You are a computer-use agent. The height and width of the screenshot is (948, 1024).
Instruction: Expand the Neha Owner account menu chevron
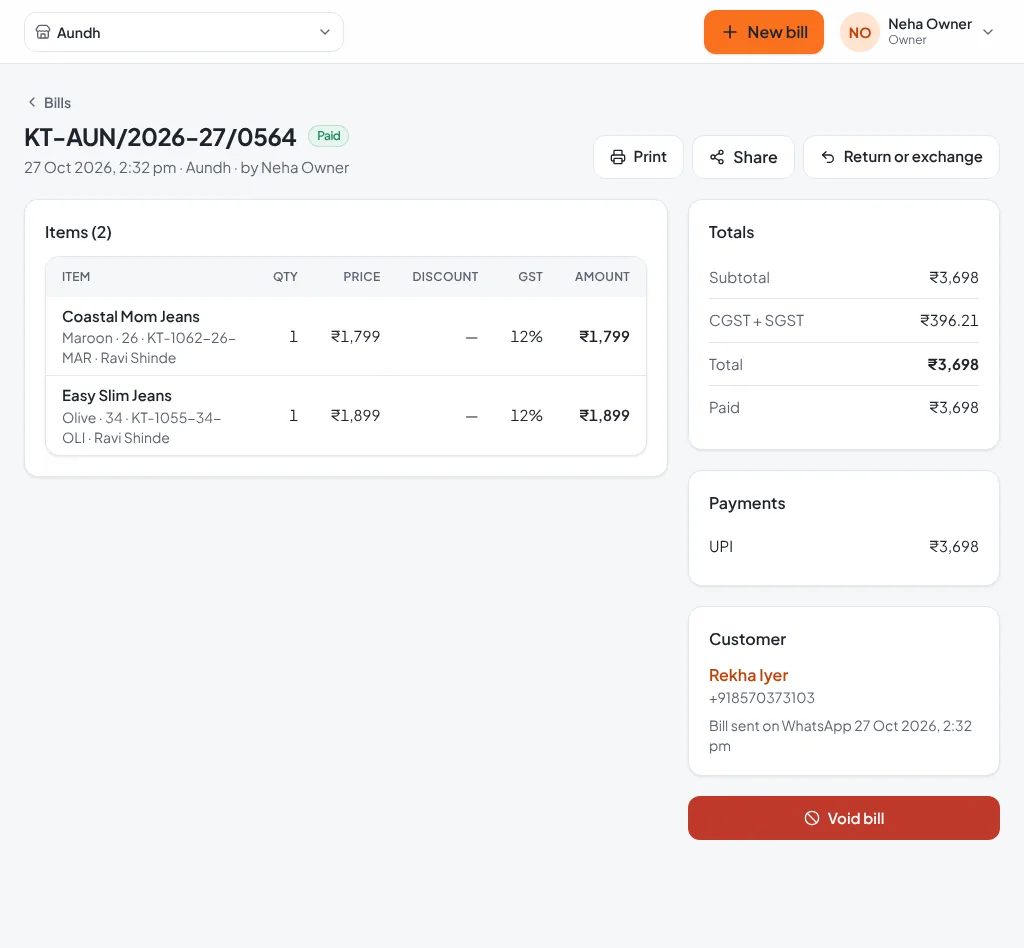(x=988, y=32)
